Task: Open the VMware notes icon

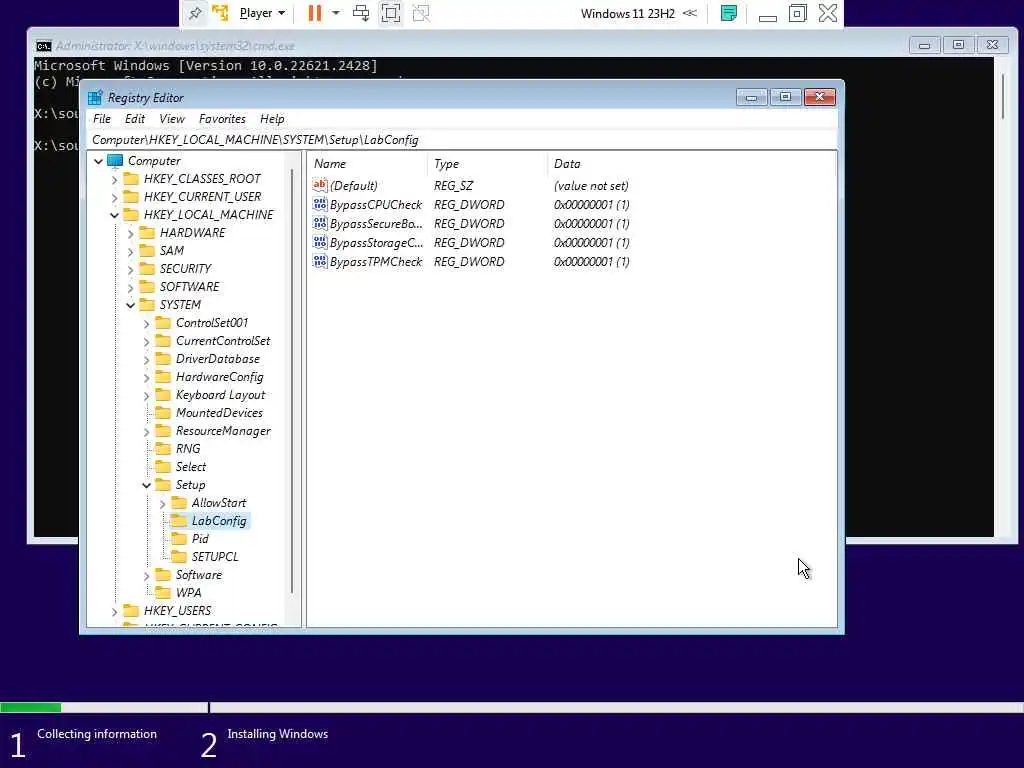Action: tap(729, 13)
